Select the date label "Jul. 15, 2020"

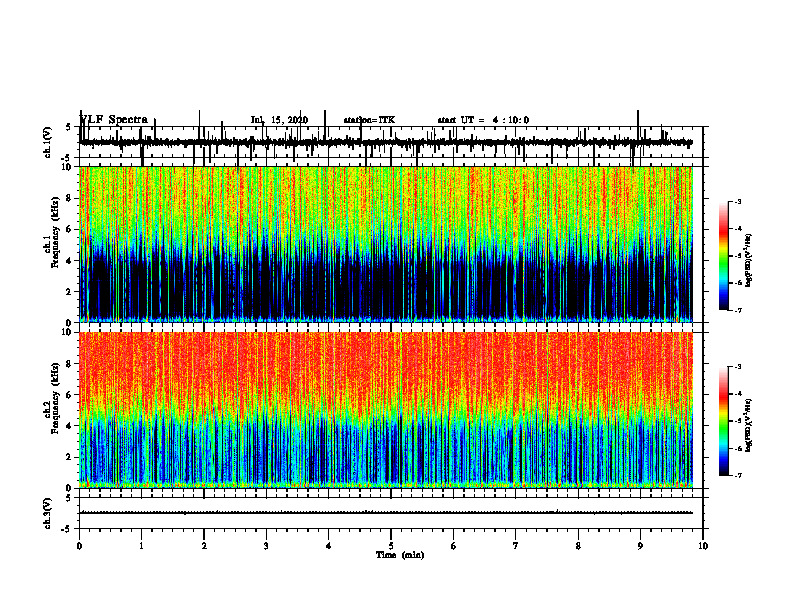coord(279,120)
